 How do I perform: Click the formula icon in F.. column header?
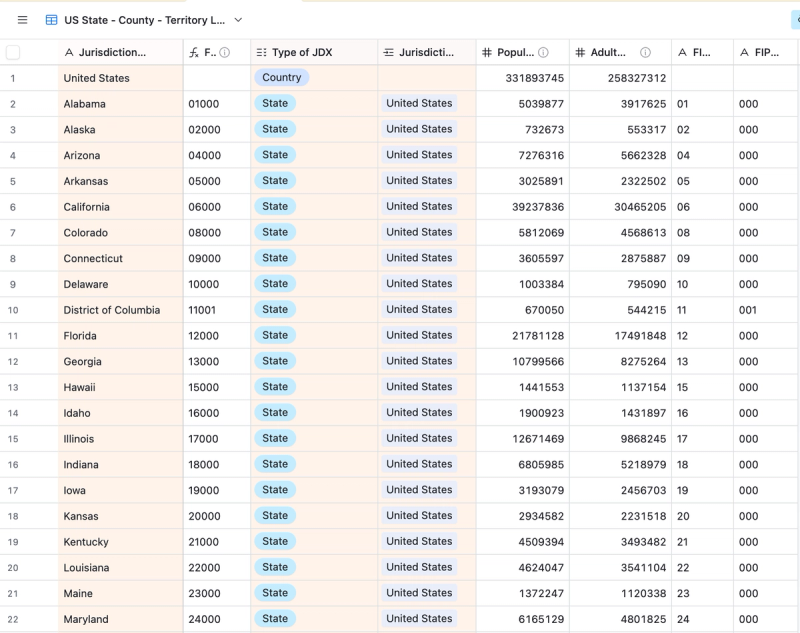pyautogui.click(x=194, y=52)
